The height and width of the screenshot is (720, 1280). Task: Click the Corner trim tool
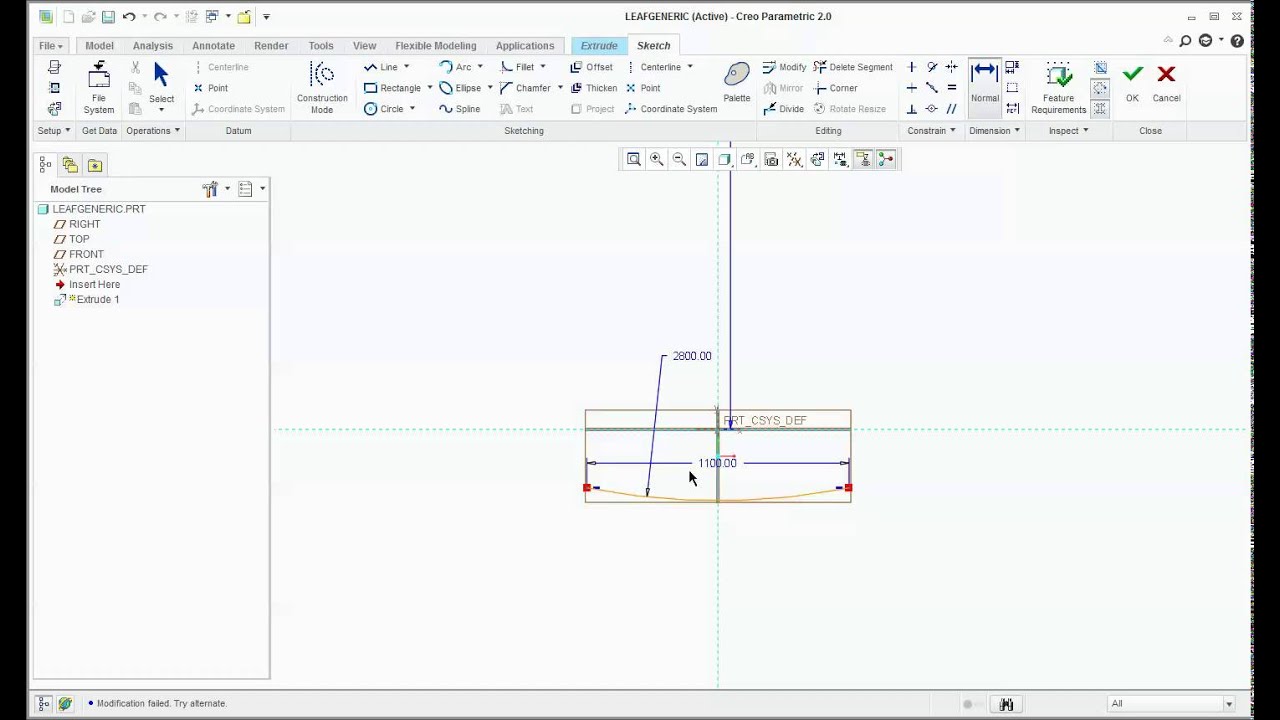point(835,88)
